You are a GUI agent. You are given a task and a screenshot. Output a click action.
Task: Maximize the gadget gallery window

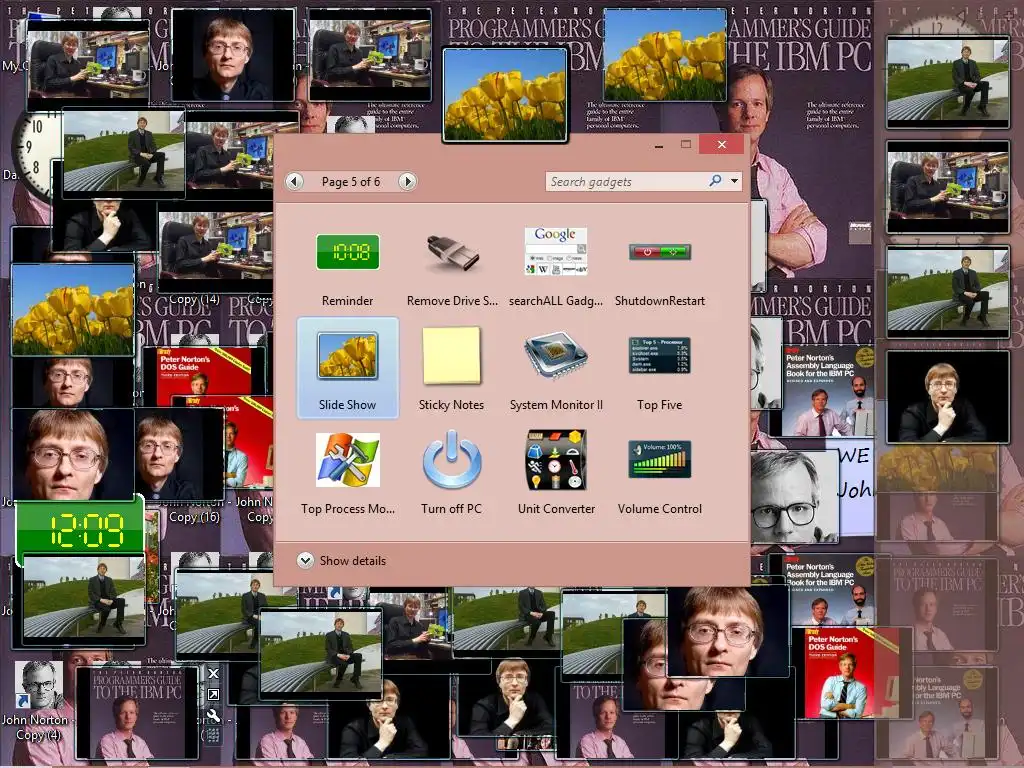pyautogui.click(x=686, y=144)
